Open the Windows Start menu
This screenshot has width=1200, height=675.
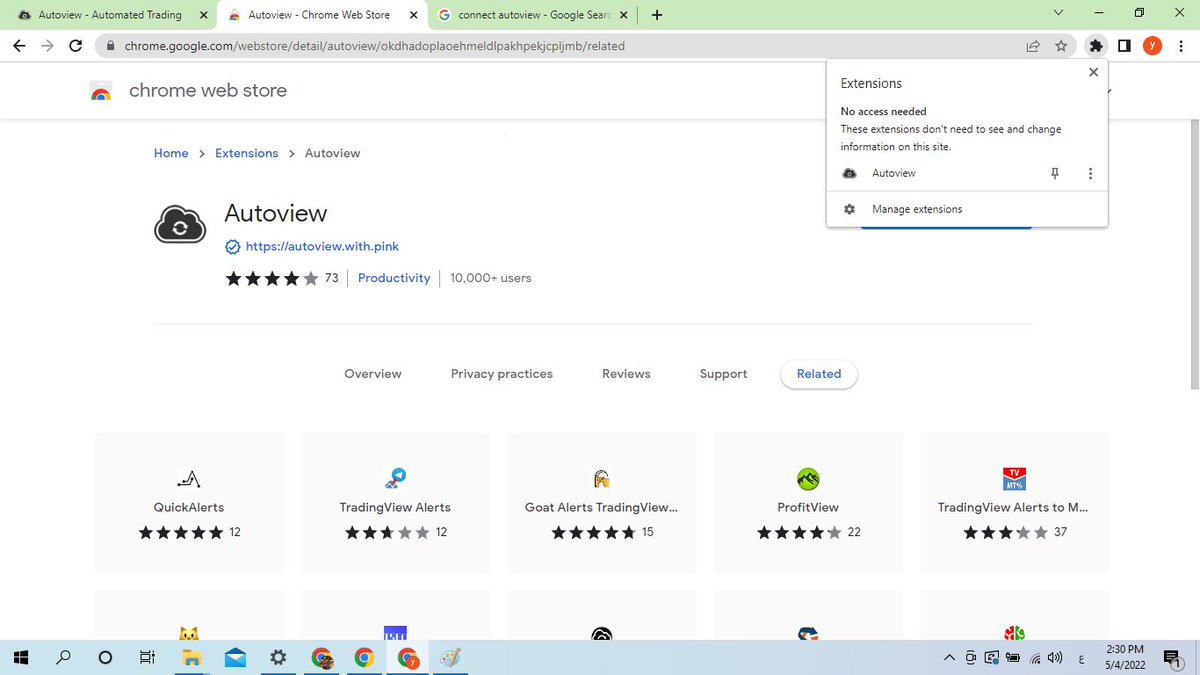click(x=20, y=658)
